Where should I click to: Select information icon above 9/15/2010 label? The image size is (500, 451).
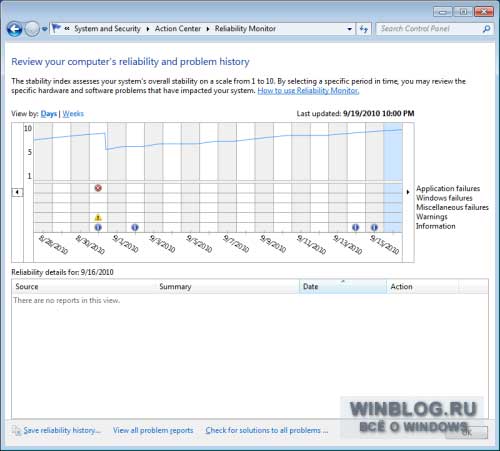[x=374, y=227]
